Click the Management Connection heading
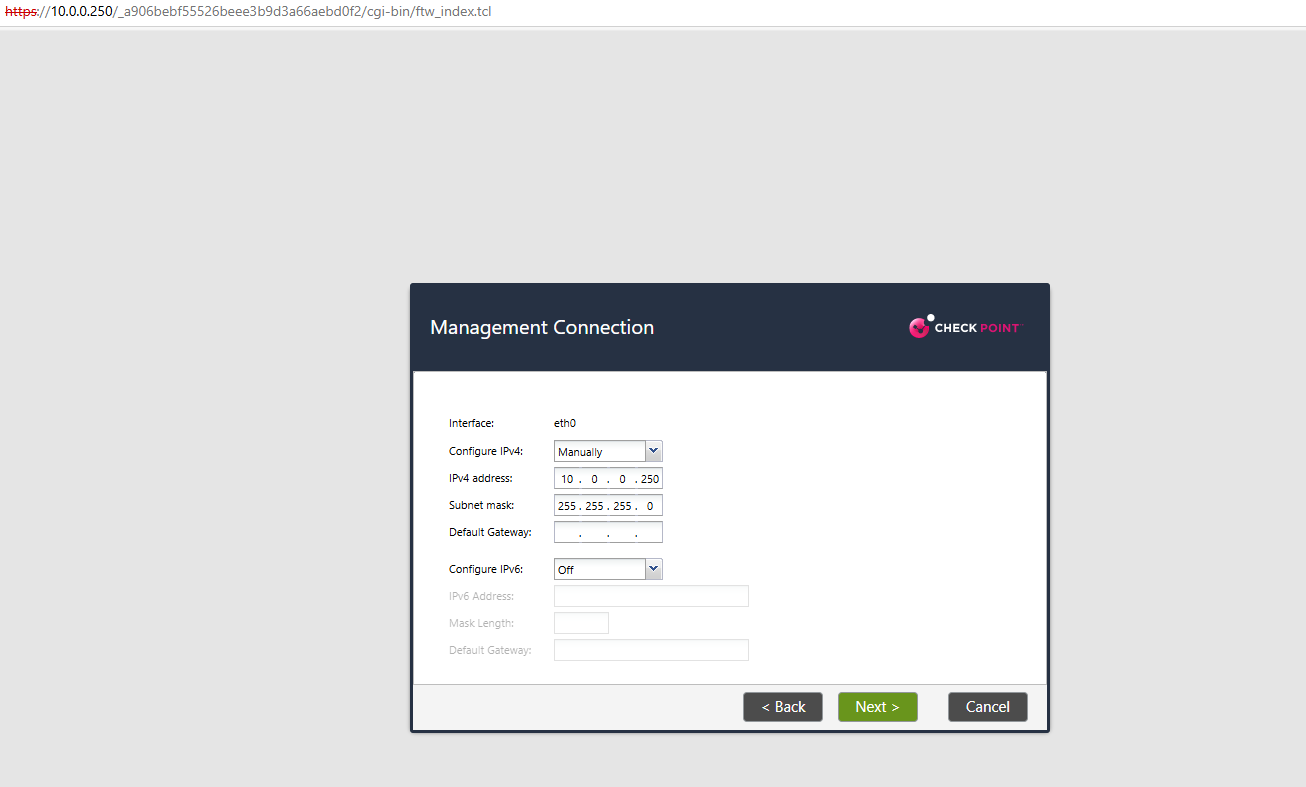Viewport: 1306px width, 787px height. click(x=542, y=327)
